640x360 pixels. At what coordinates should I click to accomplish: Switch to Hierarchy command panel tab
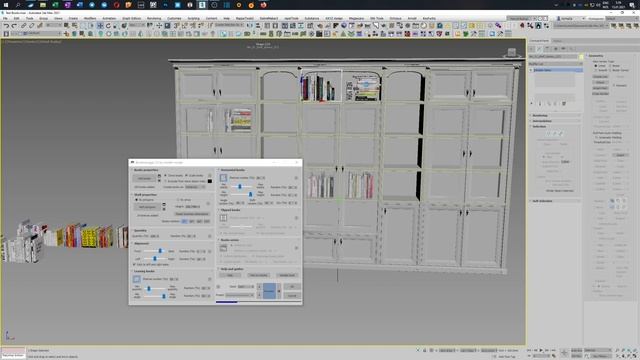pyautogui.click(x=547, y=49)
